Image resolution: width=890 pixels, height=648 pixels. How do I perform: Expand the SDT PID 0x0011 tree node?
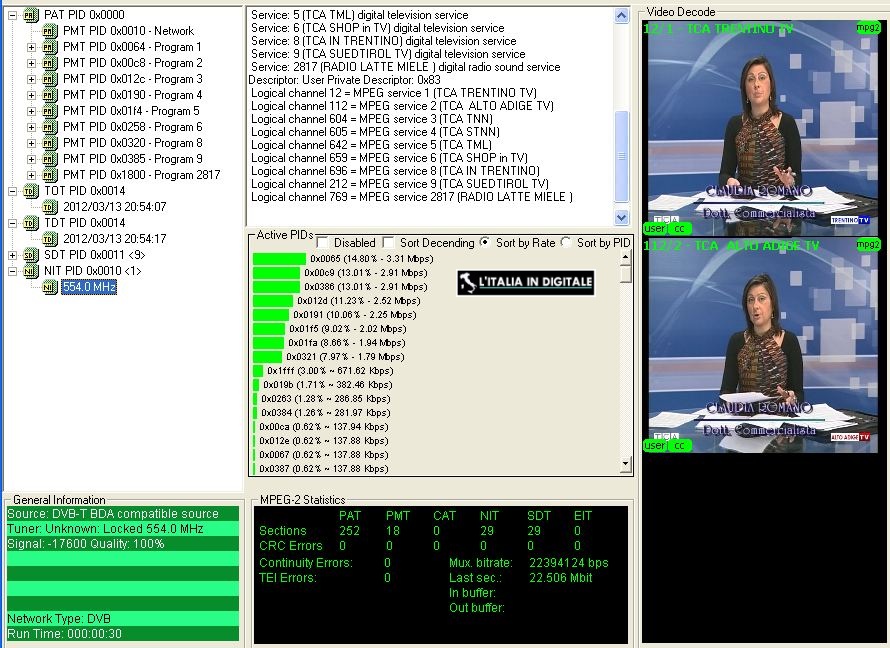coord(13,255)
